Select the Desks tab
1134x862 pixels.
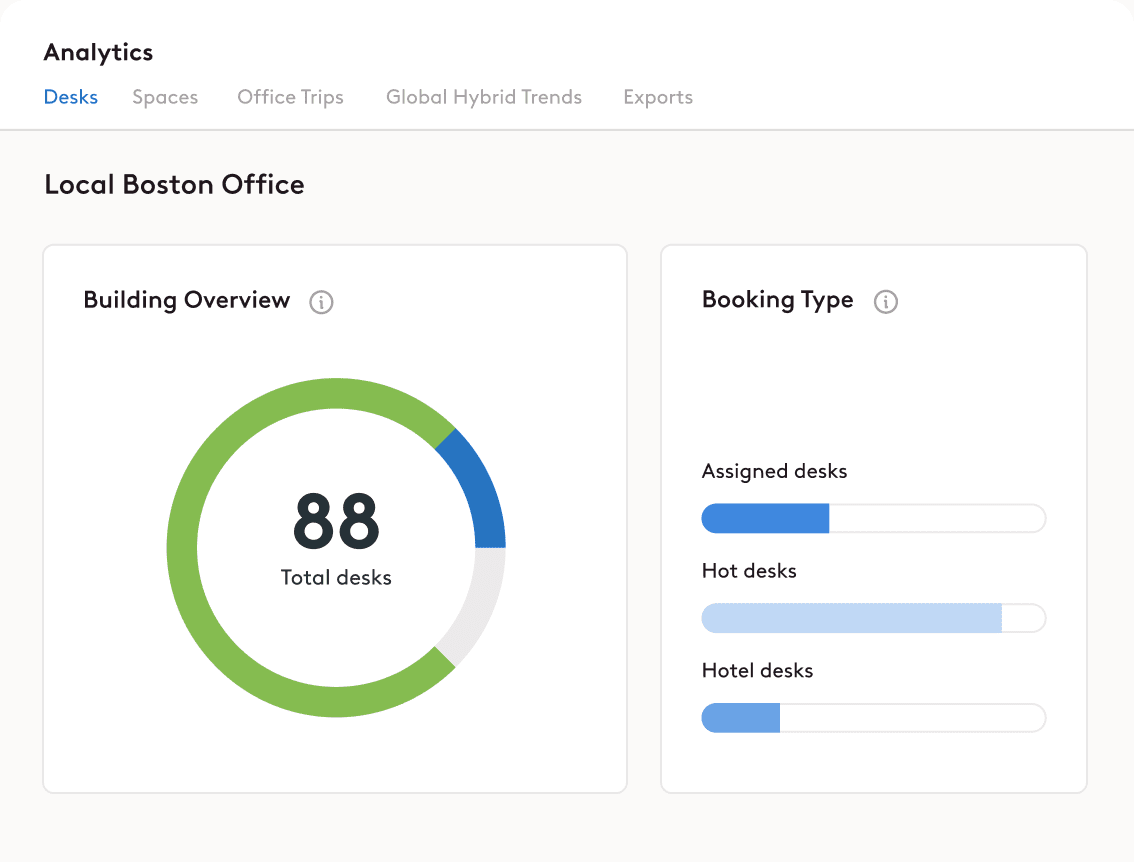[70, 97]
